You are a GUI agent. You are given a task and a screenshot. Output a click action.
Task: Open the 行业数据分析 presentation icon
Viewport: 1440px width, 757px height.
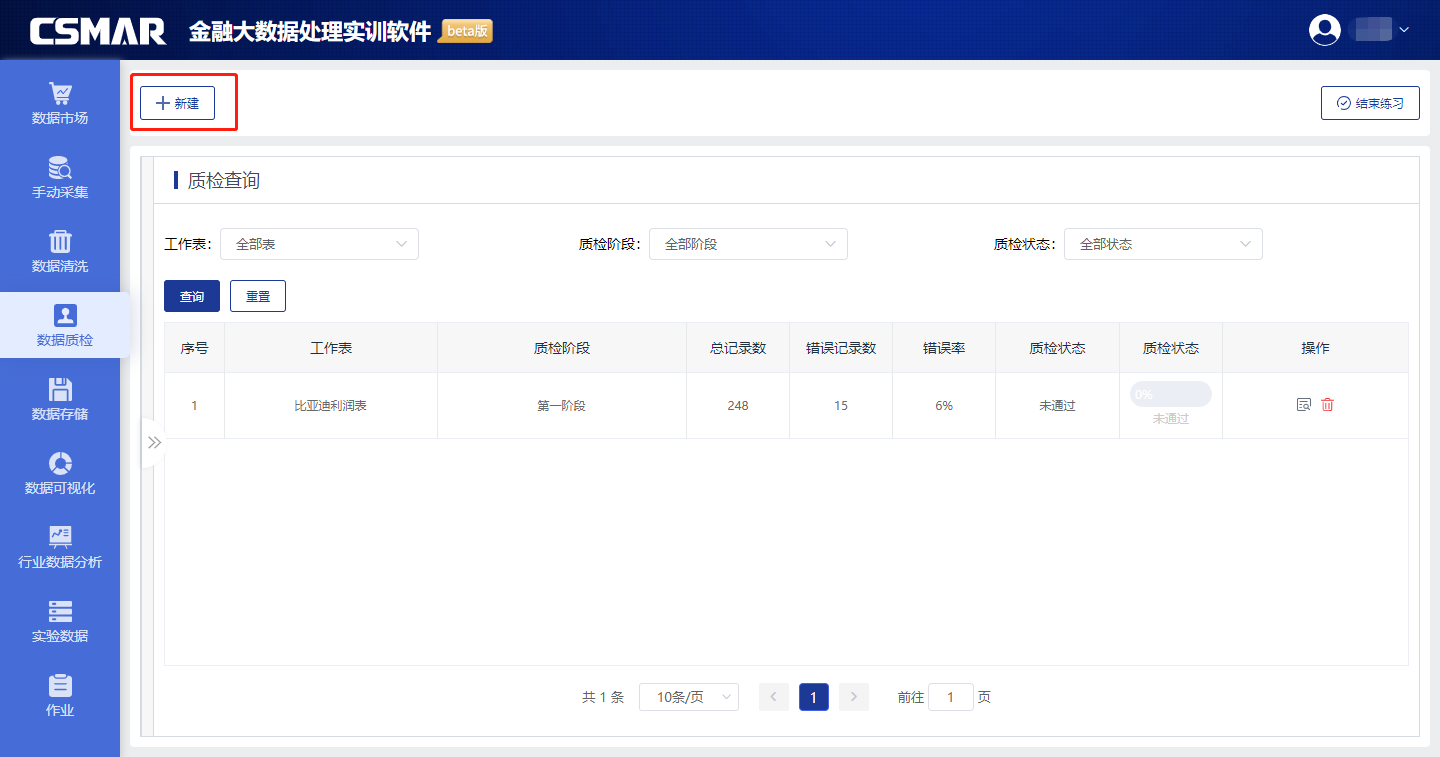[x=60, y=537]
